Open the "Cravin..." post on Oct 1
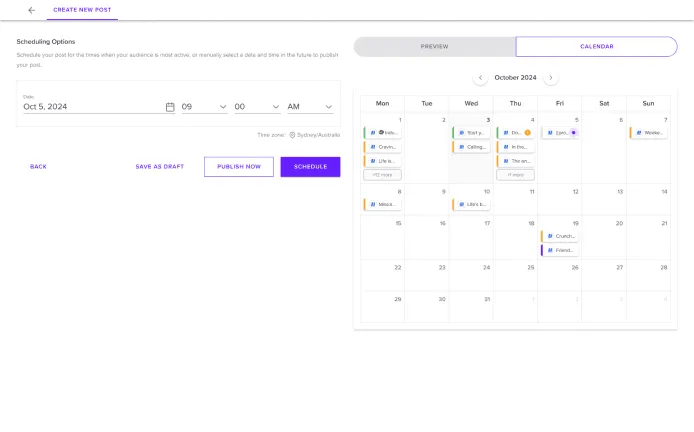The image size is (694, 432). 382,147
